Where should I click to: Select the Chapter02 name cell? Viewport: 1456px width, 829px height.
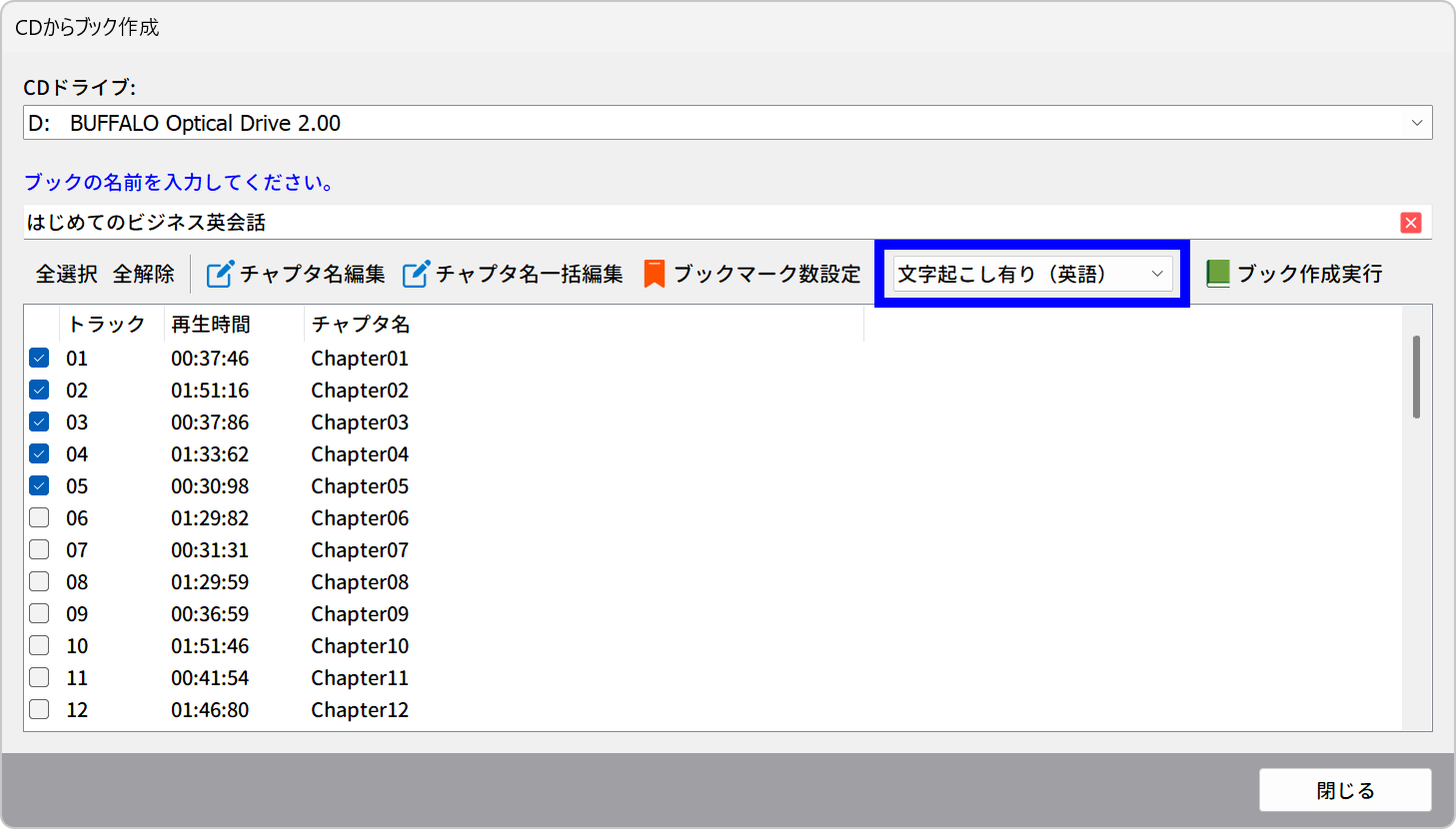[360, 390]
